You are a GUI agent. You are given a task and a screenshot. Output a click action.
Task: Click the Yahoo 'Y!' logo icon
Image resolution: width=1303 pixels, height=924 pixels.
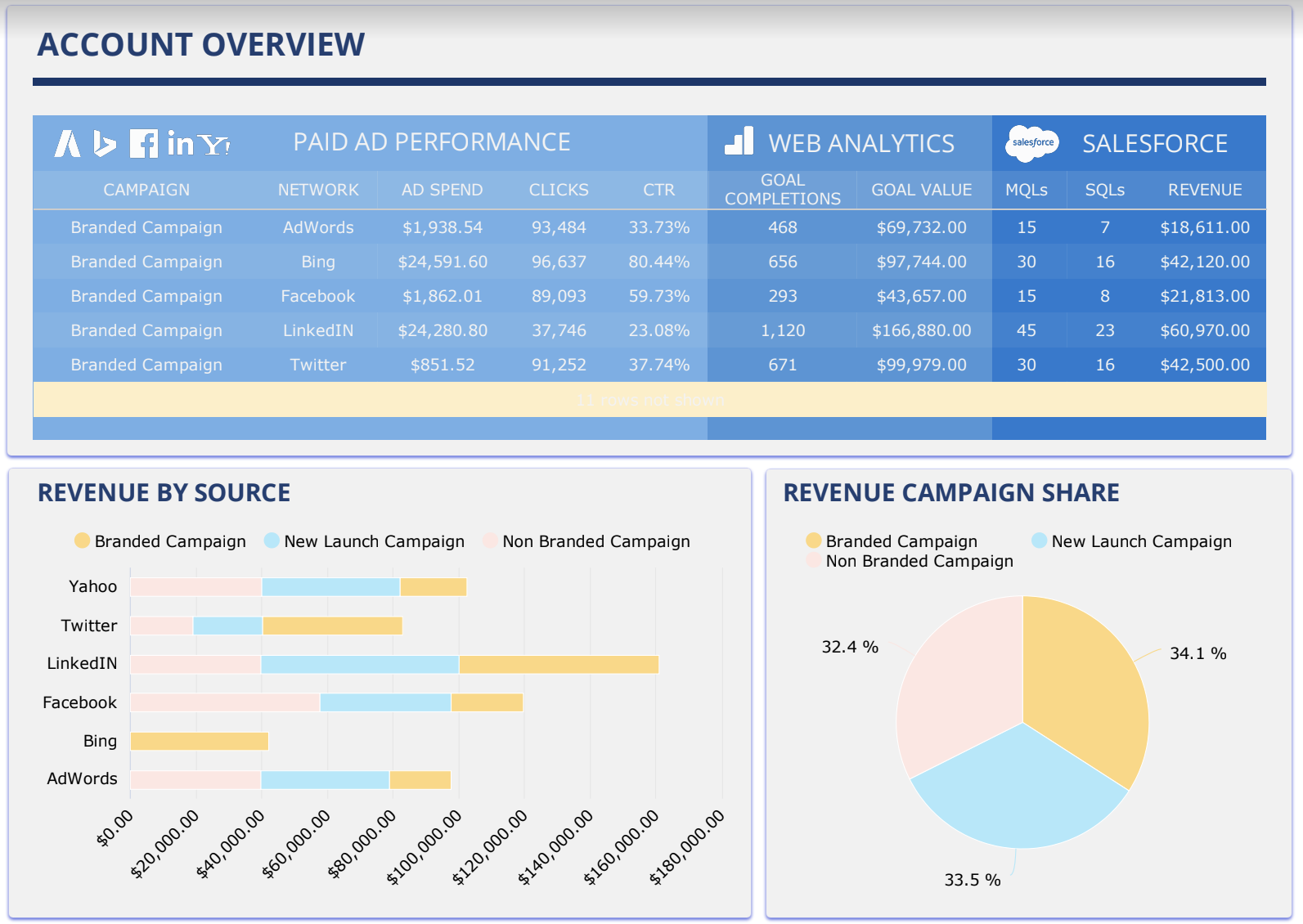(214, 145)
